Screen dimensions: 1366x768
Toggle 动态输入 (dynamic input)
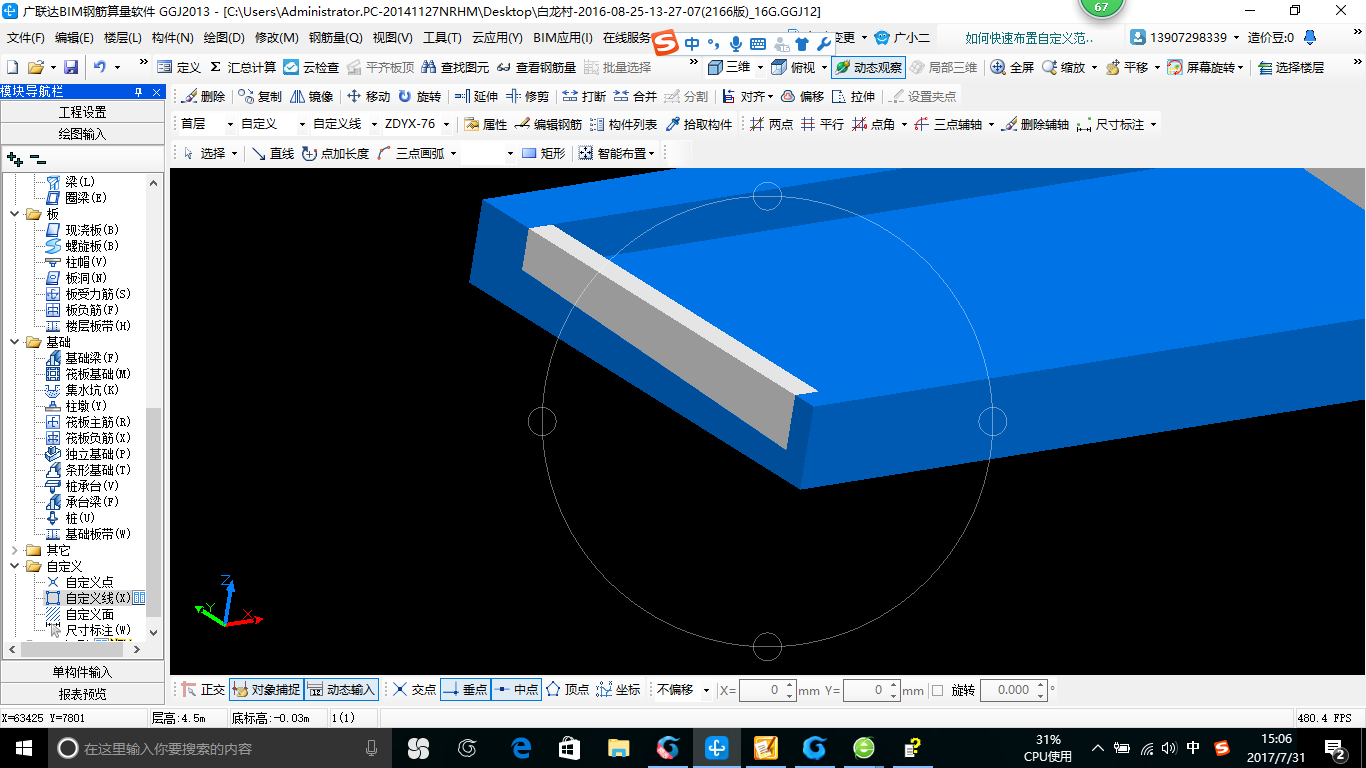click(x=341, y=690)
